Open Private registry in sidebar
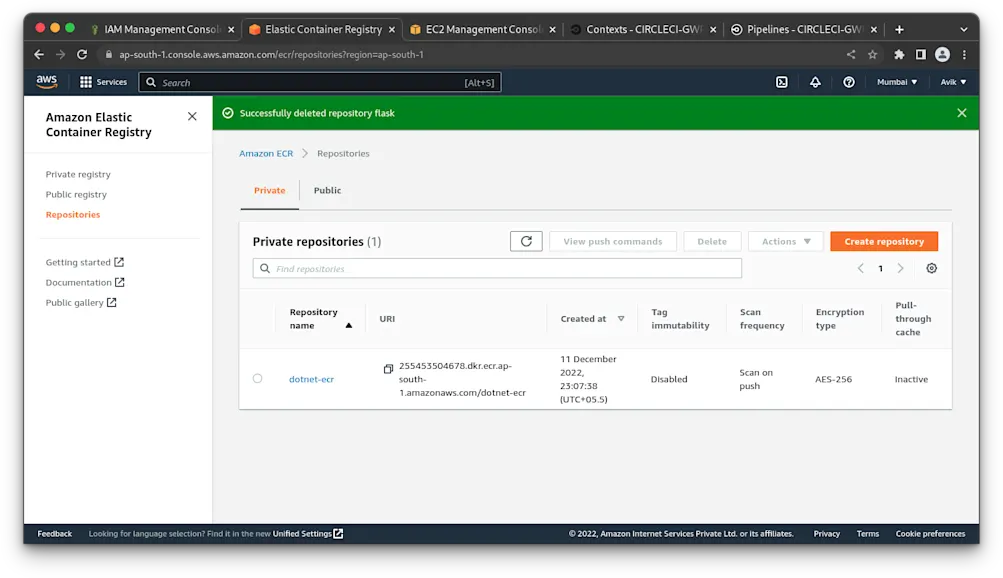Viewport: 1003px width, 578px height. (78, 174)
